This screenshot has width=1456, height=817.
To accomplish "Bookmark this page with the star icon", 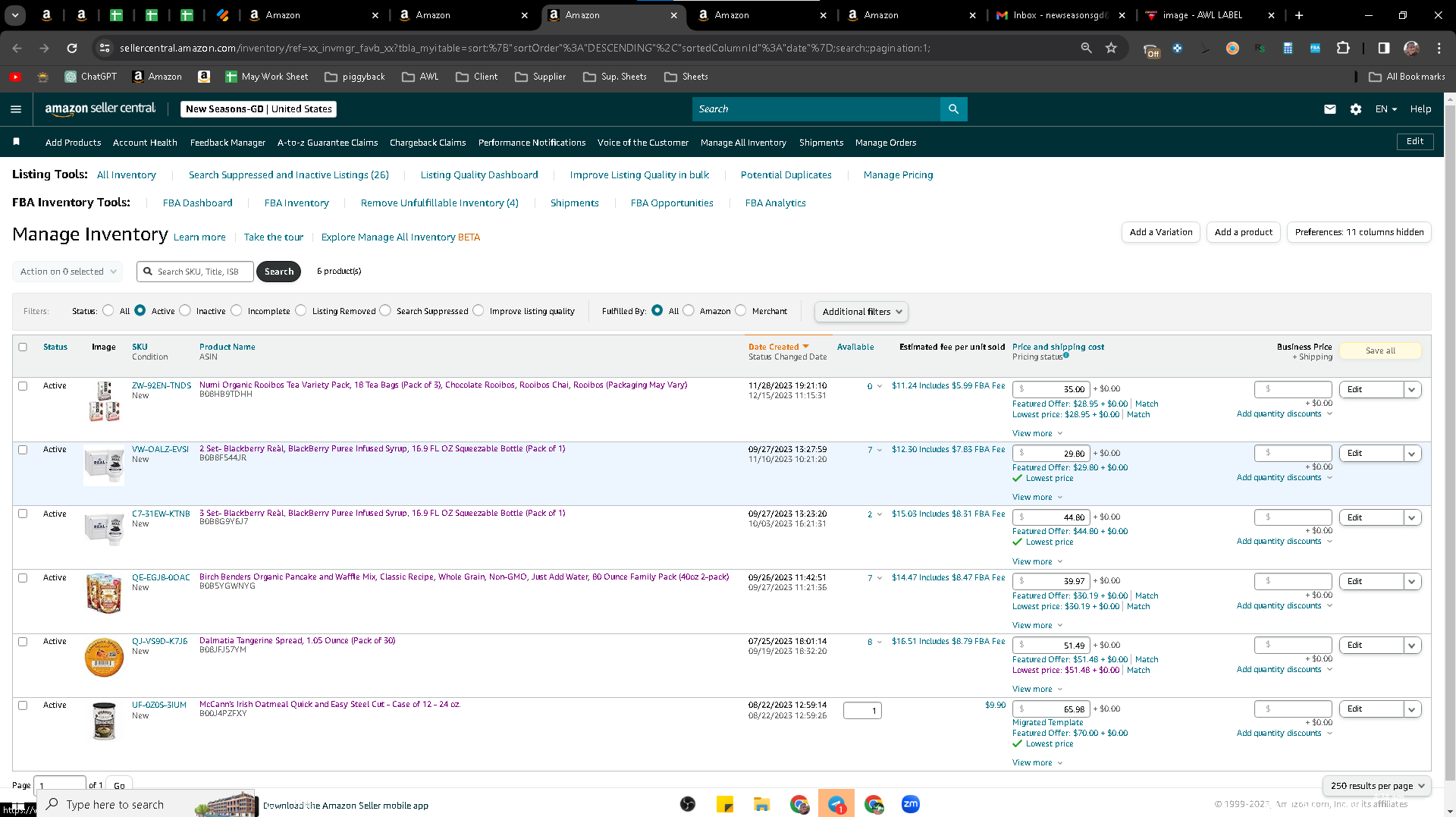I will point(1111,48).
